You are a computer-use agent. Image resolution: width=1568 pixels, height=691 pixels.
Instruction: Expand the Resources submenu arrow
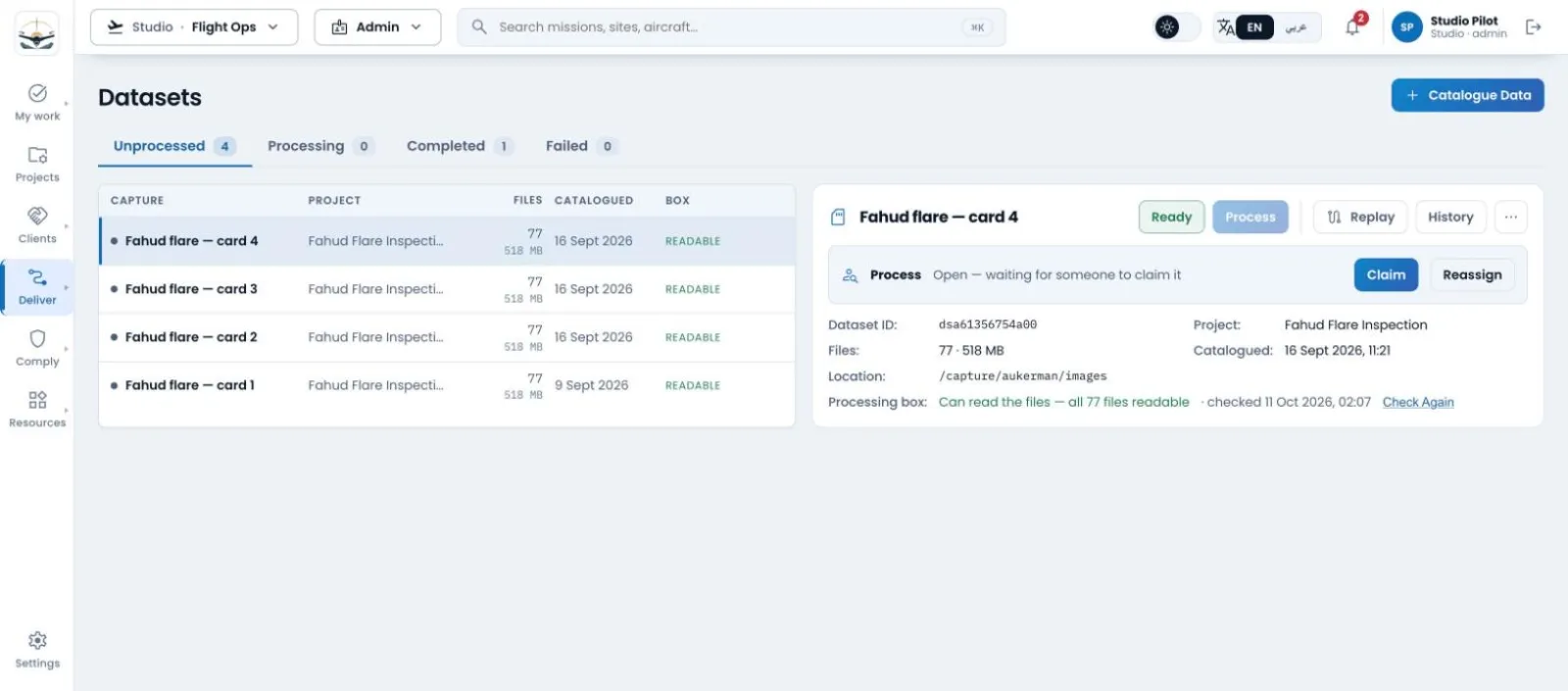point(67,410)
